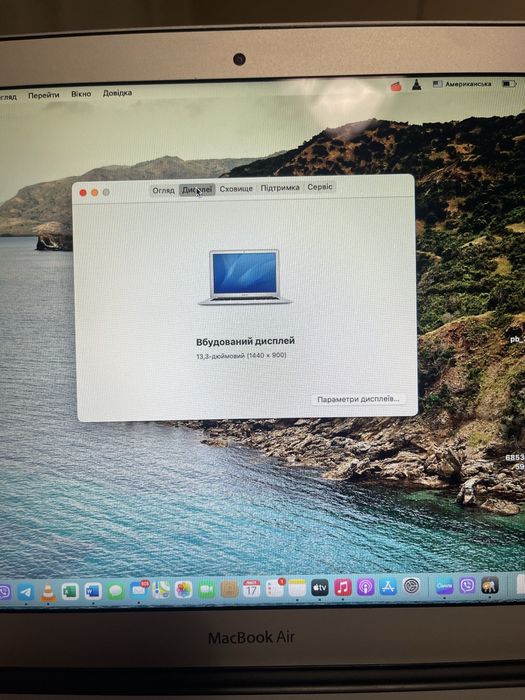Viewport: 525px width, 700px height.
Task: Click the VLC cone menu bar icon
Action: (417, 85)
